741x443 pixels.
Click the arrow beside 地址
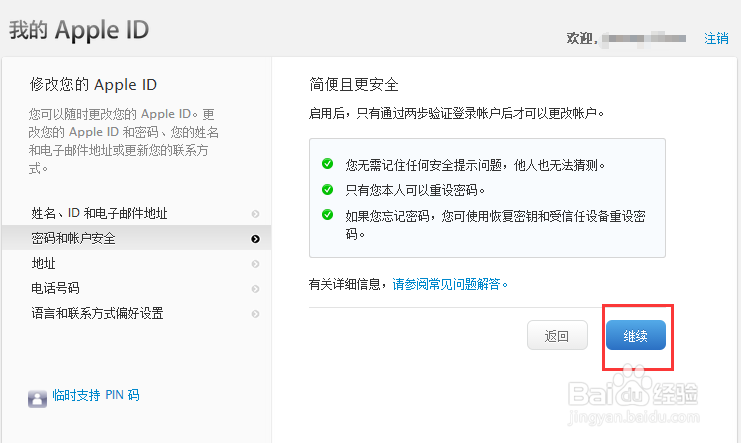255,264
